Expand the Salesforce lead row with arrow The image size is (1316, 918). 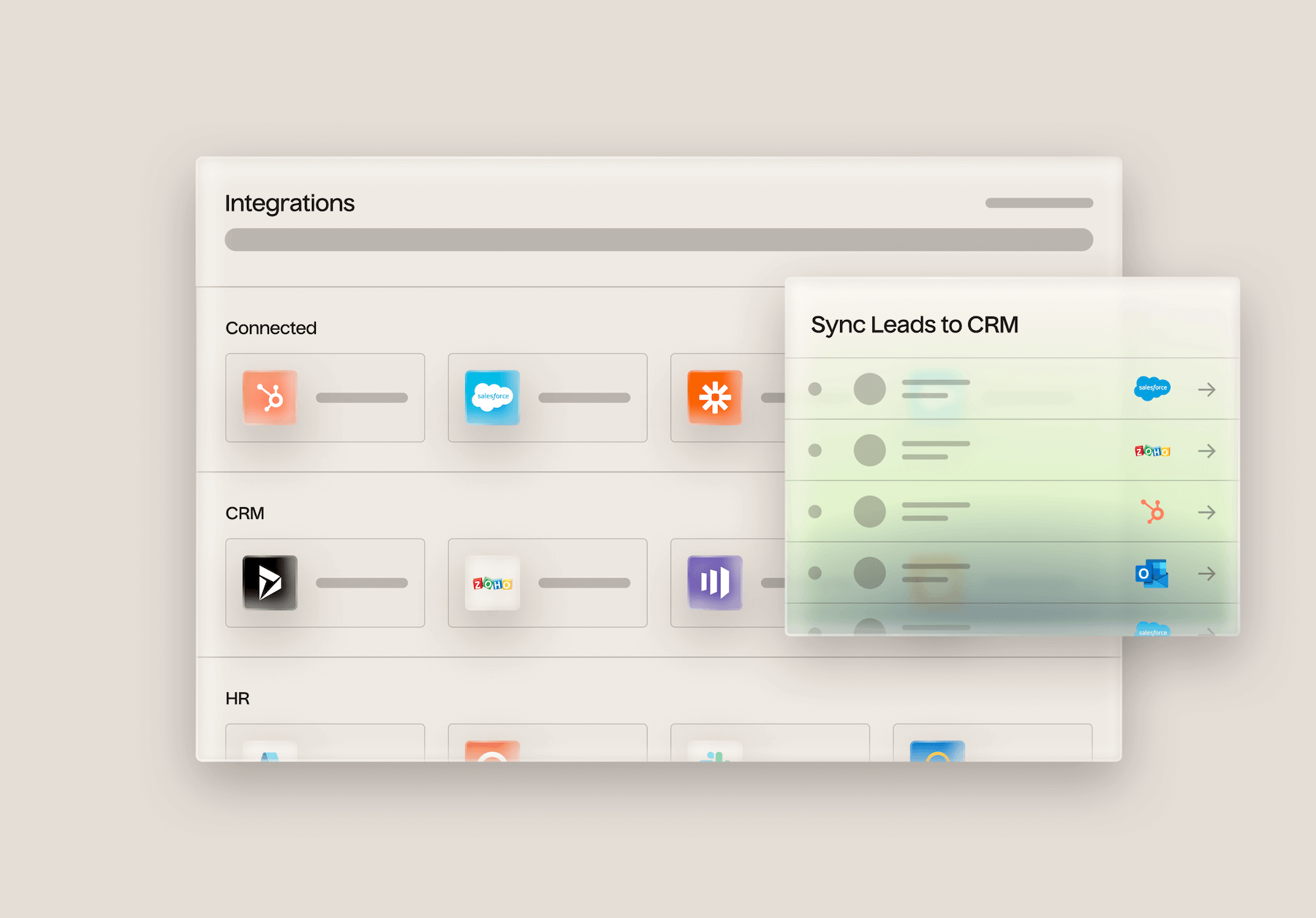coord(1206,390)
